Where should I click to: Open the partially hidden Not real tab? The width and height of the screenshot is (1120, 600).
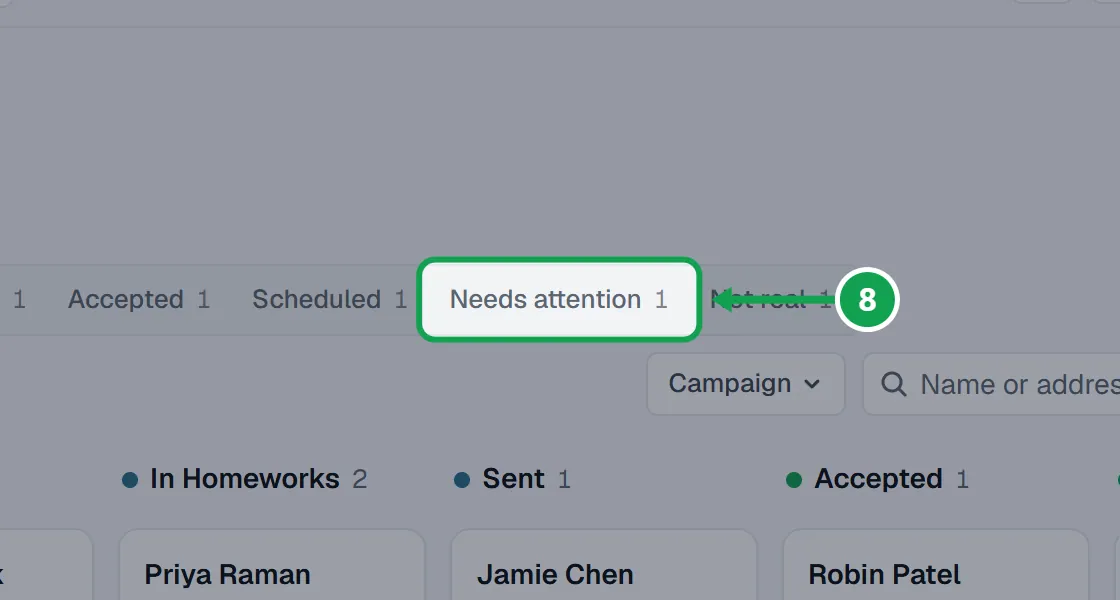pos(770,299)
